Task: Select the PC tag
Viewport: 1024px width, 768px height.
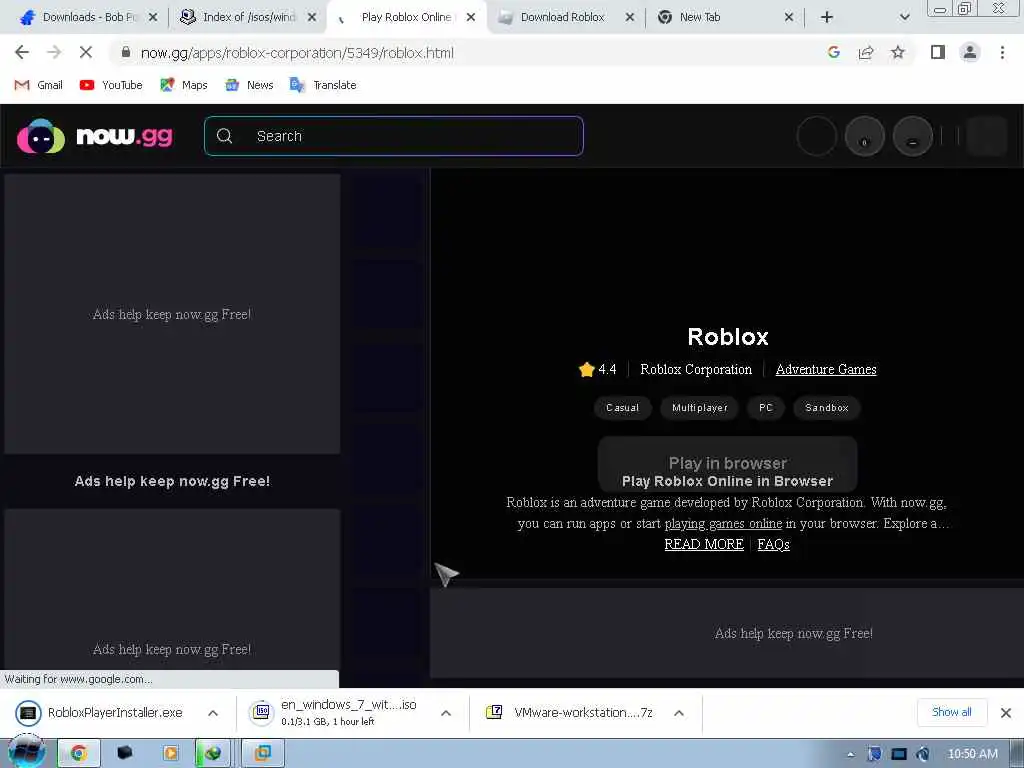Action: (766, 408)
